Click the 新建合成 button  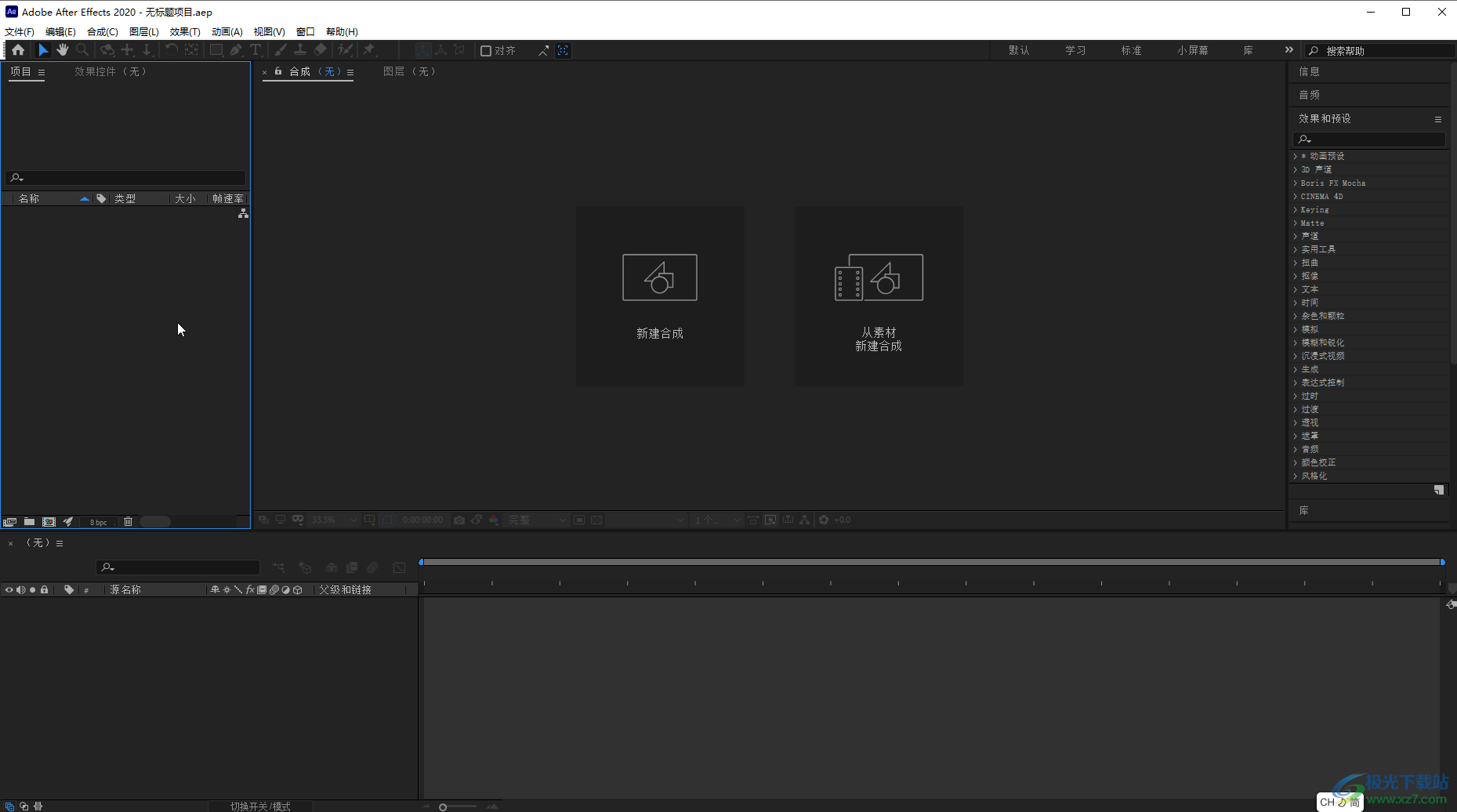click(x=660, y=296)
